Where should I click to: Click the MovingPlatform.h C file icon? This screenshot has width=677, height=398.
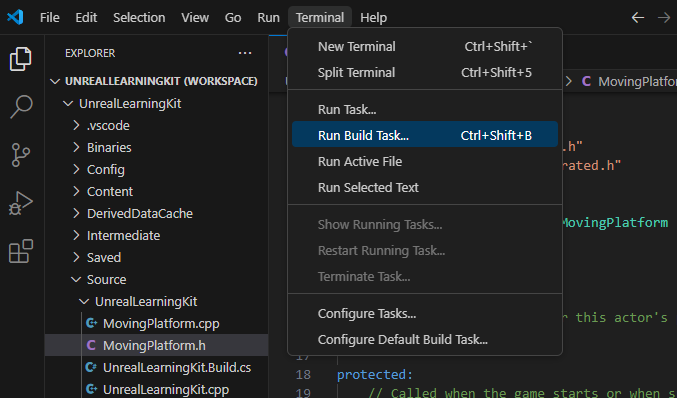point(91,345)
